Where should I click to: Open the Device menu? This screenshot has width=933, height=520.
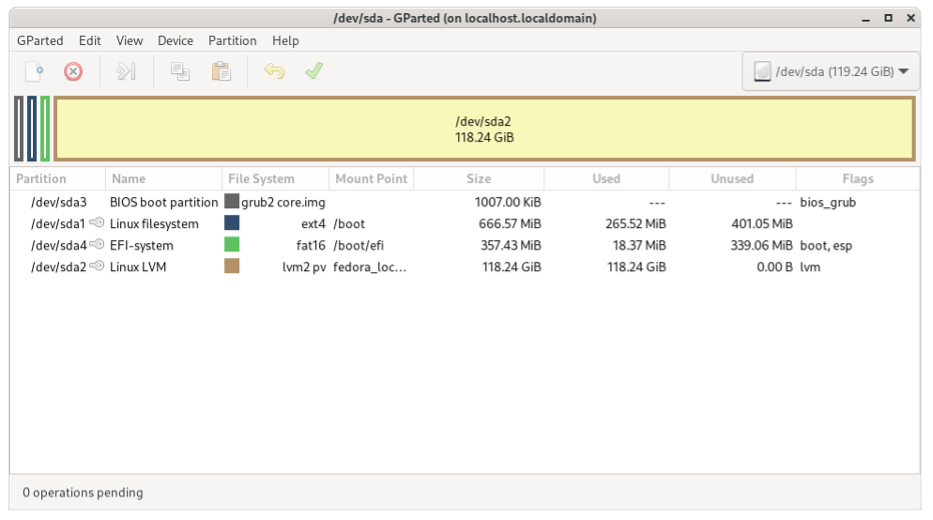(x=175, y=40)
